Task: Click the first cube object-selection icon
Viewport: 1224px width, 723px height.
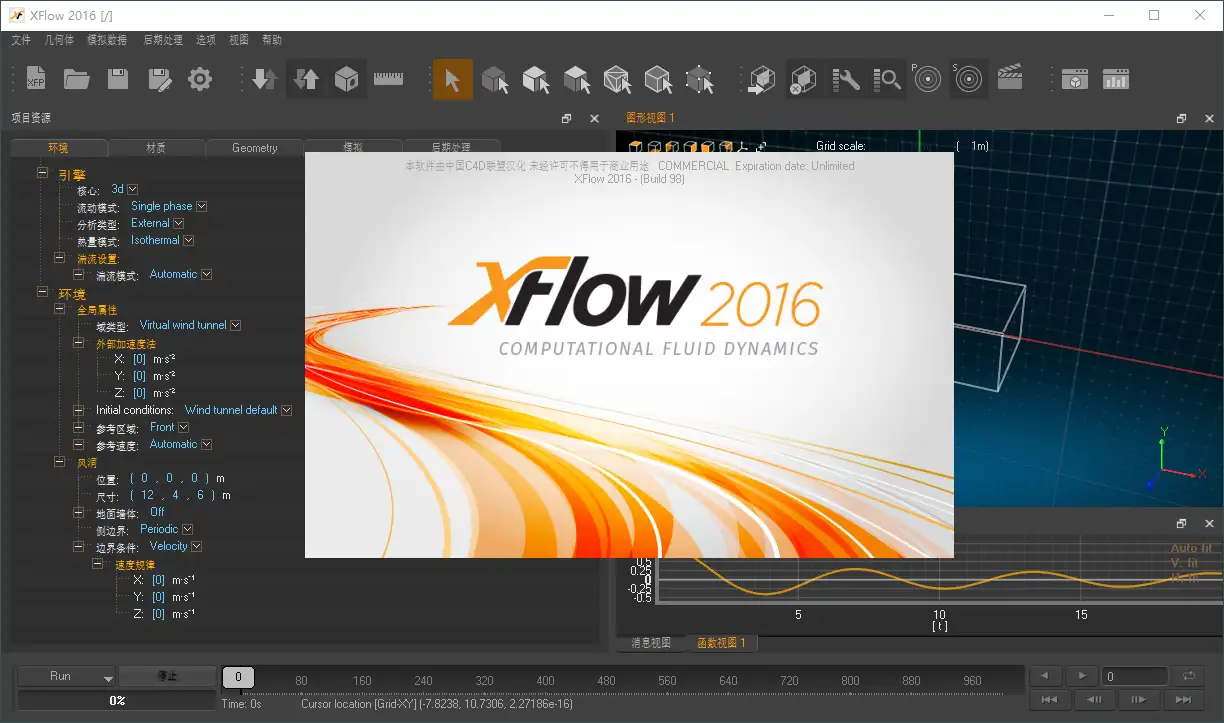Action: click(x=494, y=79)
